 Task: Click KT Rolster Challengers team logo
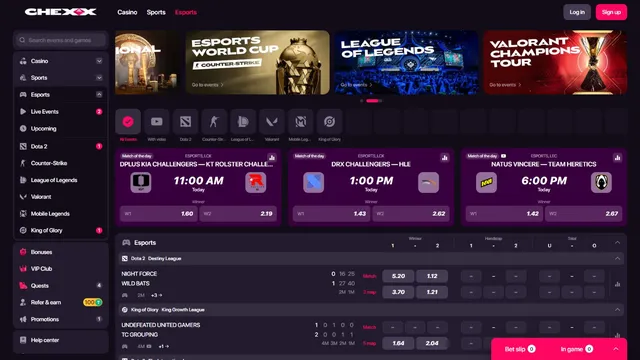(256, 182)
